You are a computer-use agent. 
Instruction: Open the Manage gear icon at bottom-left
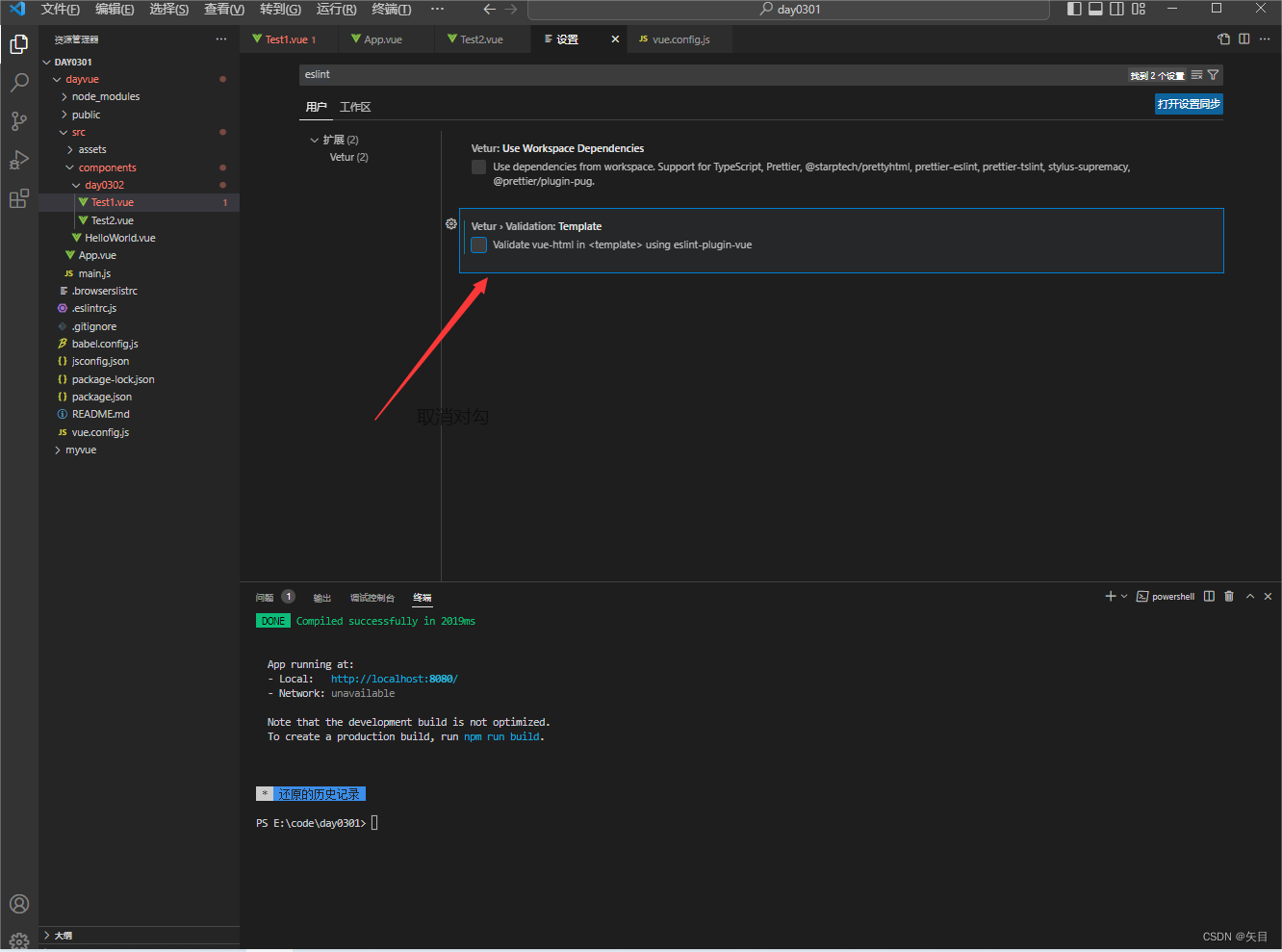(x=18, y=941)
